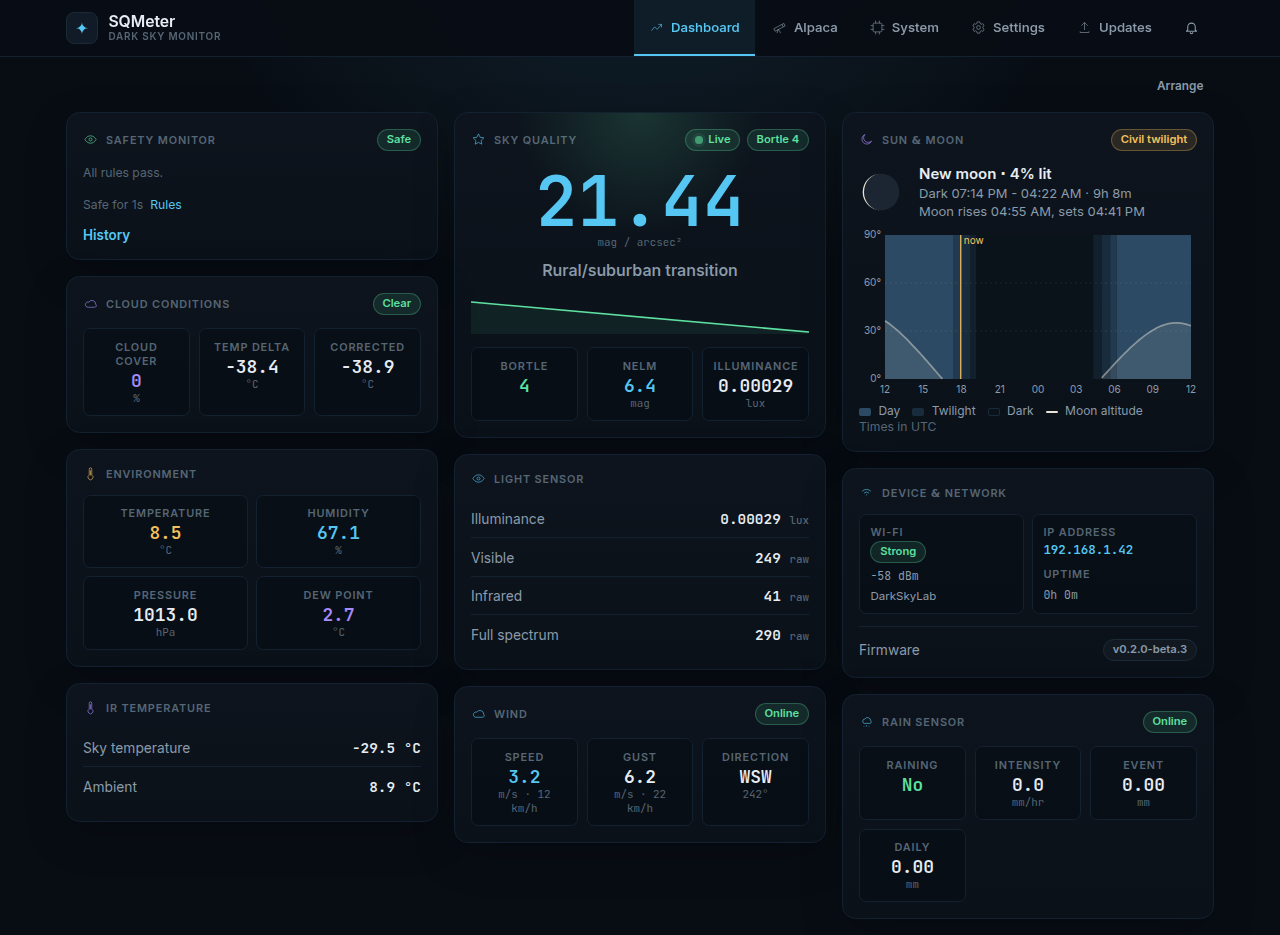Click the crescent icon beside Sun & Moon
This screenshot has height=935, width=1280.
click(x=867, y=140)
